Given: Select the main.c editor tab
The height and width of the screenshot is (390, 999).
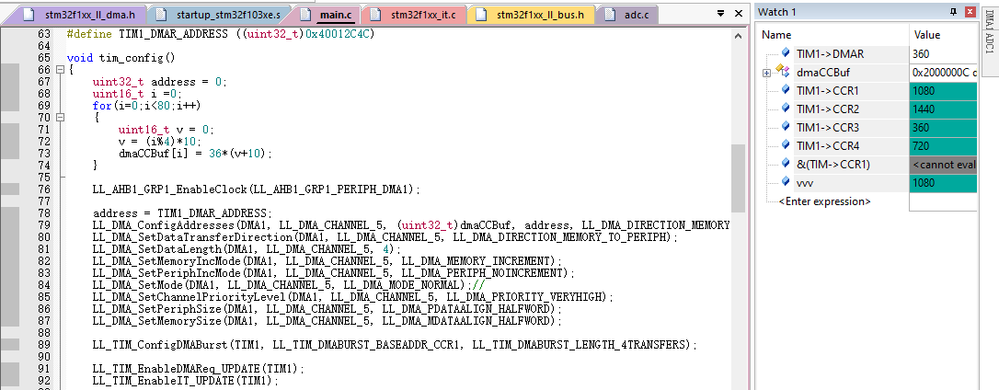Looking at the screenshot, I should pos(329,14).
